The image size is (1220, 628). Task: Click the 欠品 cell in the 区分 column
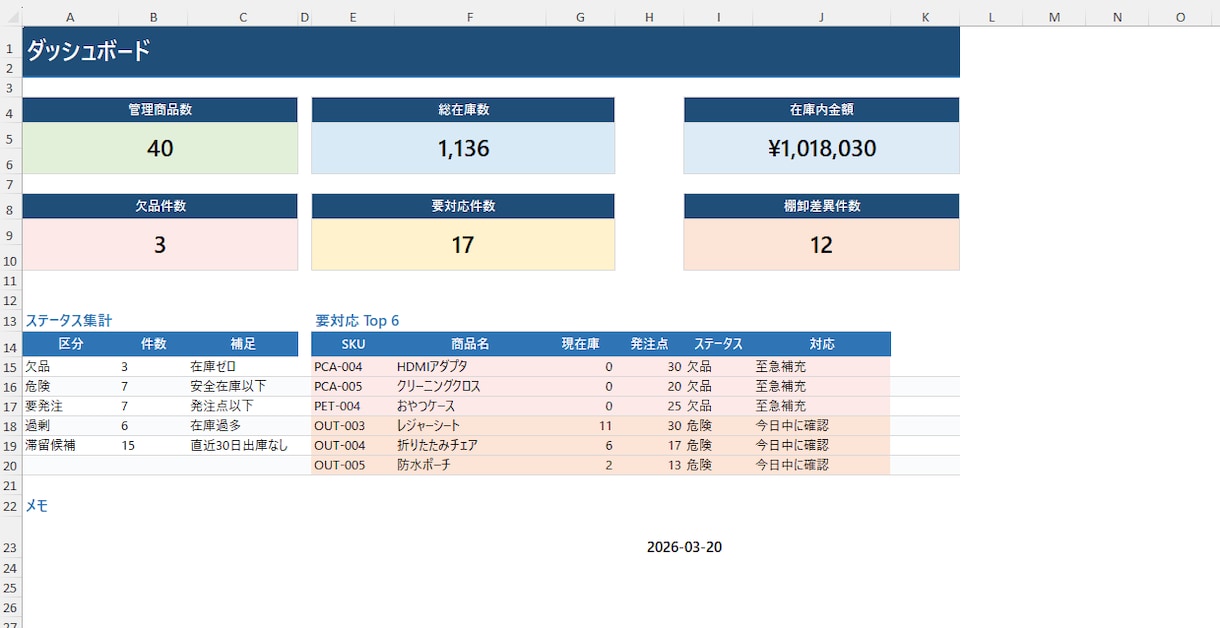pos(71,367)
